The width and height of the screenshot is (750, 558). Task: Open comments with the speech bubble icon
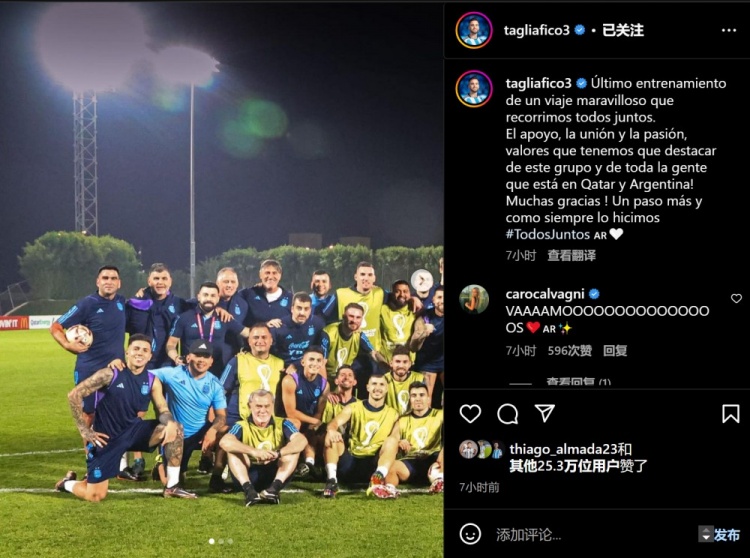[507, 414]
